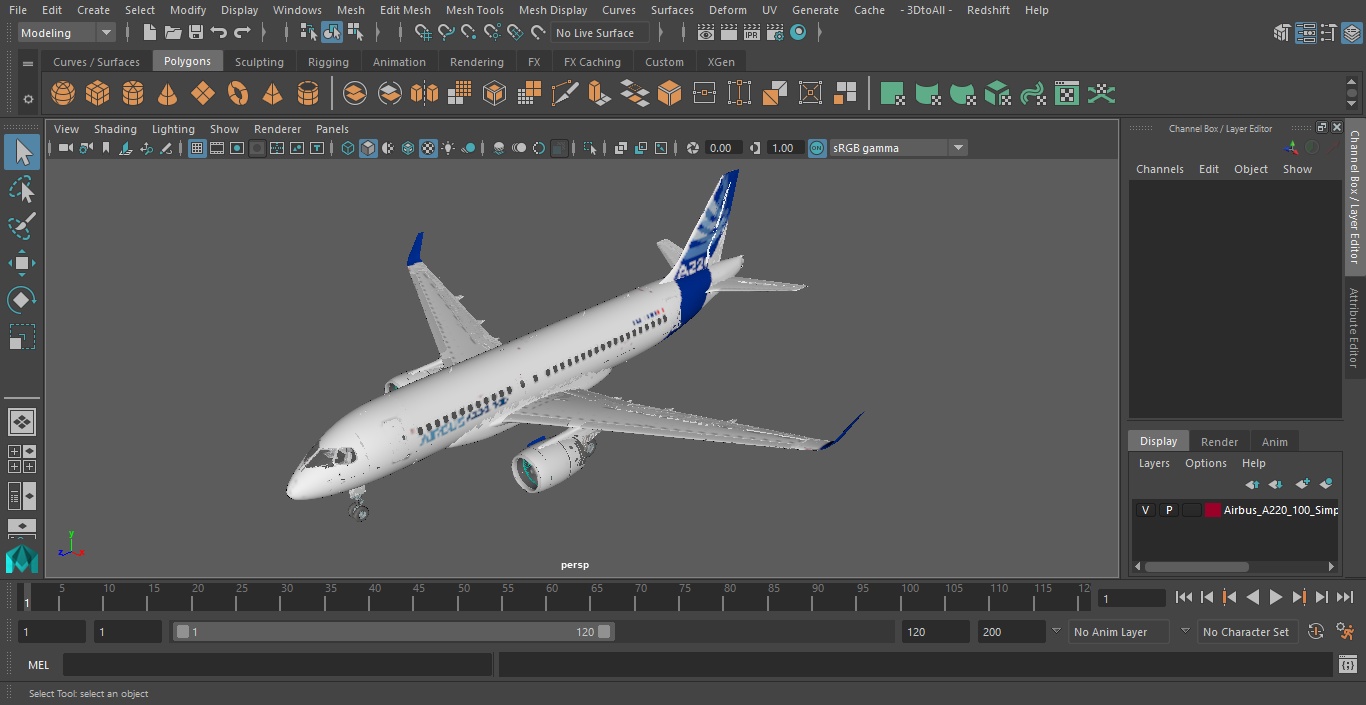1366x705 pixels.
Task: Click the Airbus_A220 layer color swatch
Action: point(1213,510)
